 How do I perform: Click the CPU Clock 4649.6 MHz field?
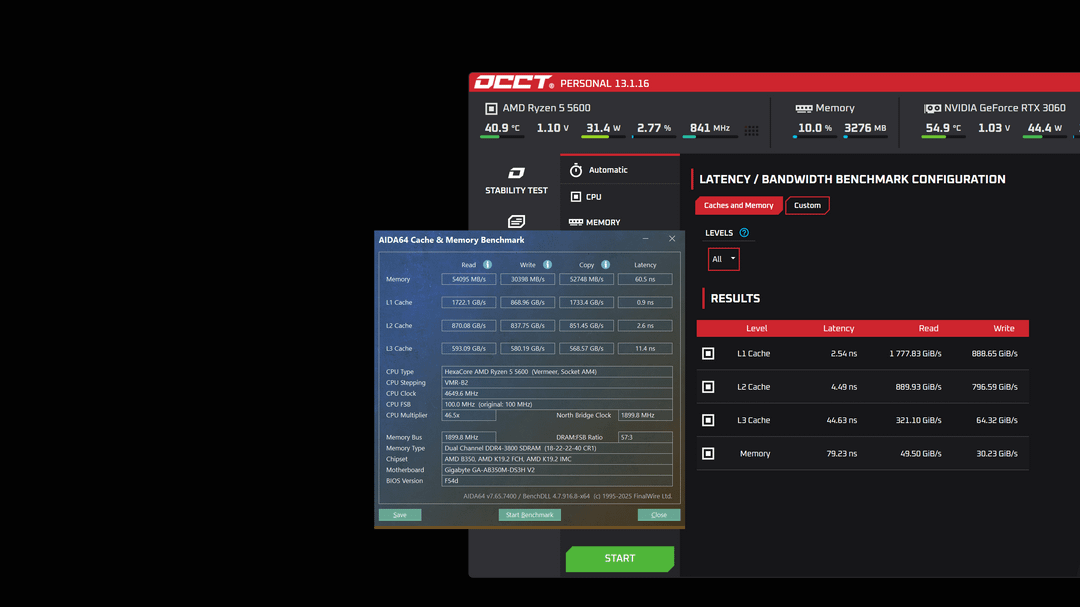click(x=557, y=393)
